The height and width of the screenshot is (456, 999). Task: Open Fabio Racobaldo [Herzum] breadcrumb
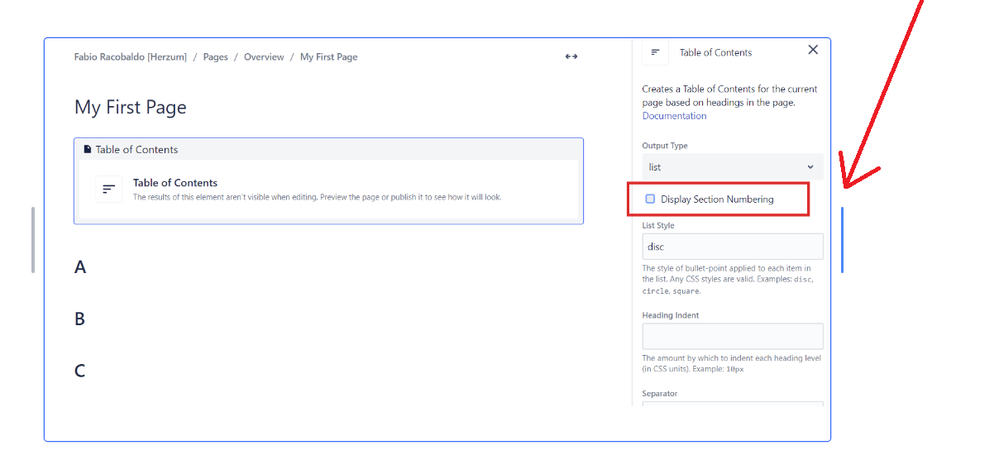pos(131,57)
